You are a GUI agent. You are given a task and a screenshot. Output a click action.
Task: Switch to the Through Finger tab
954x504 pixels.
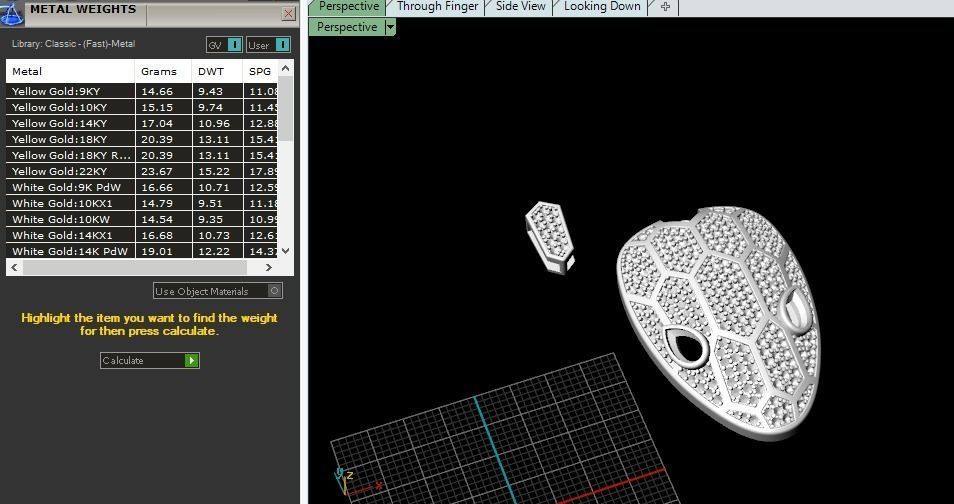click(x=437, y=7)
